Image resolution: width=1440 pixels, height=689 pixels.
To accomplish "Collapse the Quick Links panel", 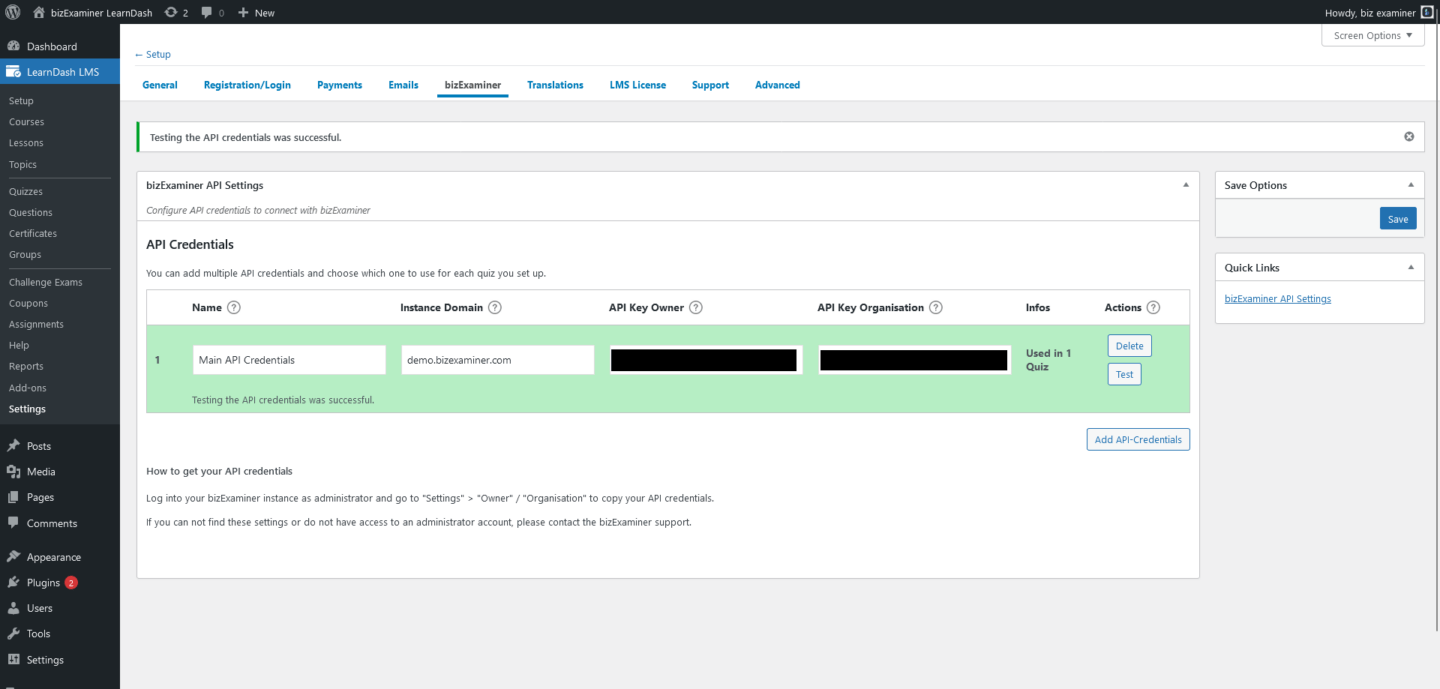I will coord(1413,267).
